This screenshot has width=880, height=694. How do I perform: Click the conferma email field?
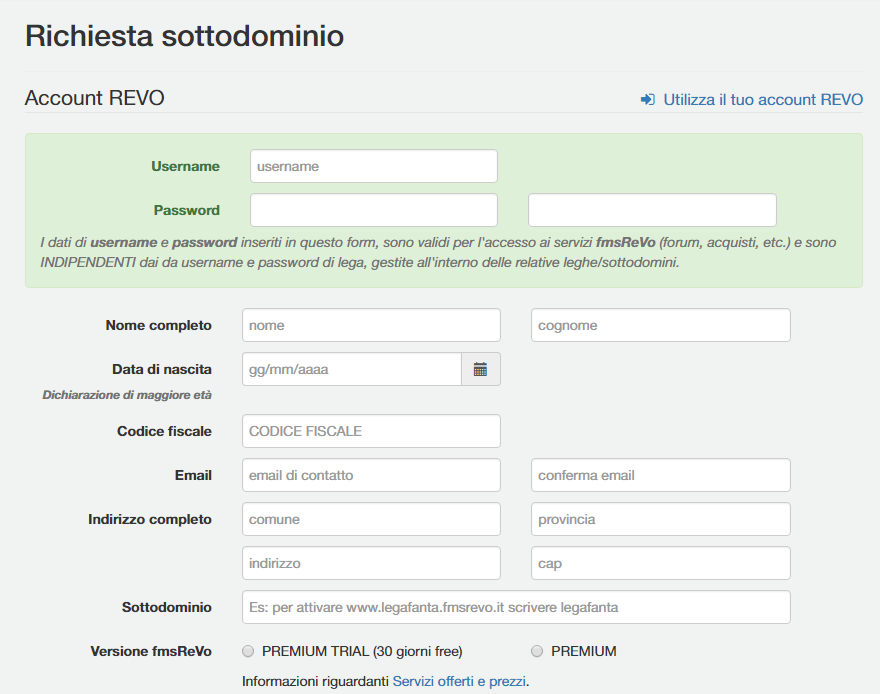pyautogui.click(x=660, y=475)
